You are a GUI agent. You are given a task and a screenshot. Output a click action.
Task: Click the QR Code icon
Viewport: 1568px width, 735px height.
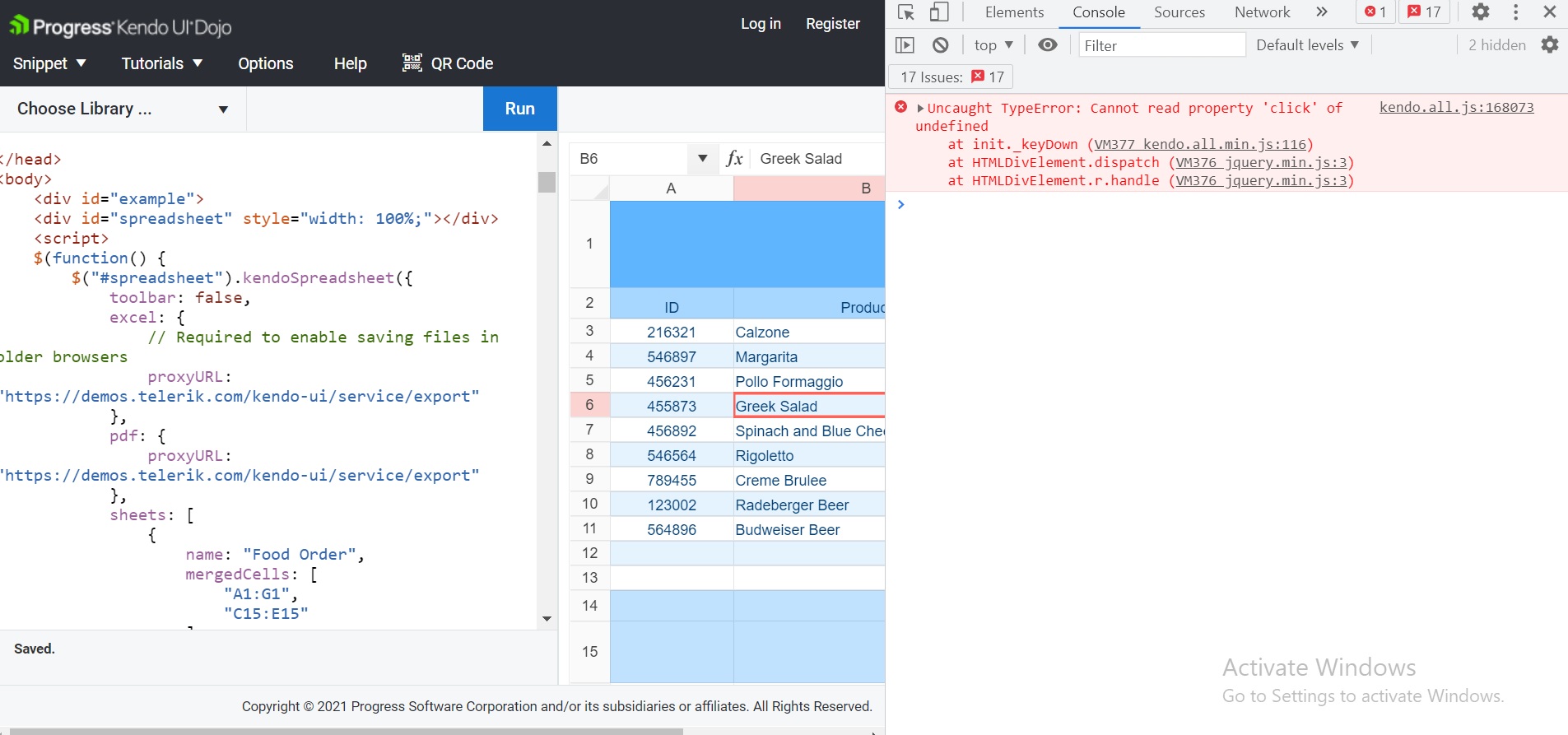[x=412, y=63]
